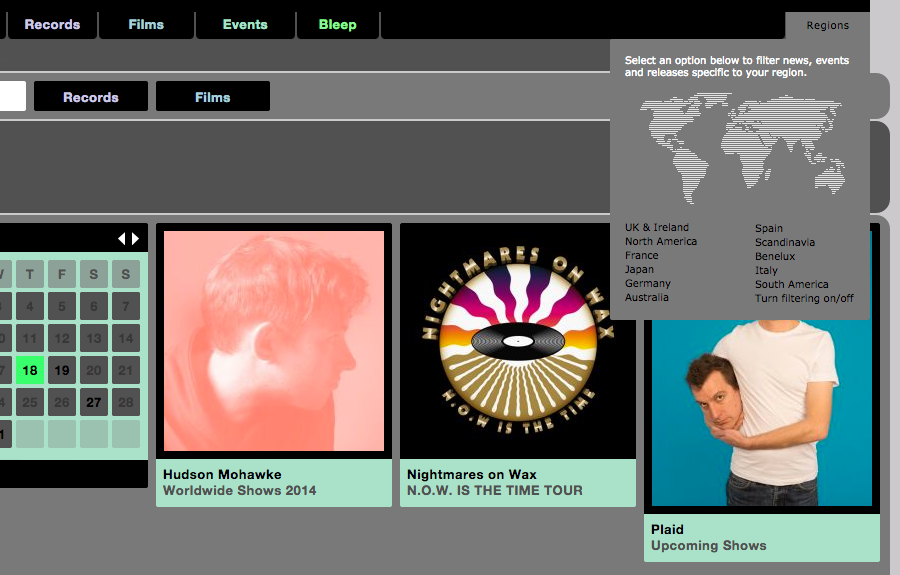Select Germany region

pos(647,283)
